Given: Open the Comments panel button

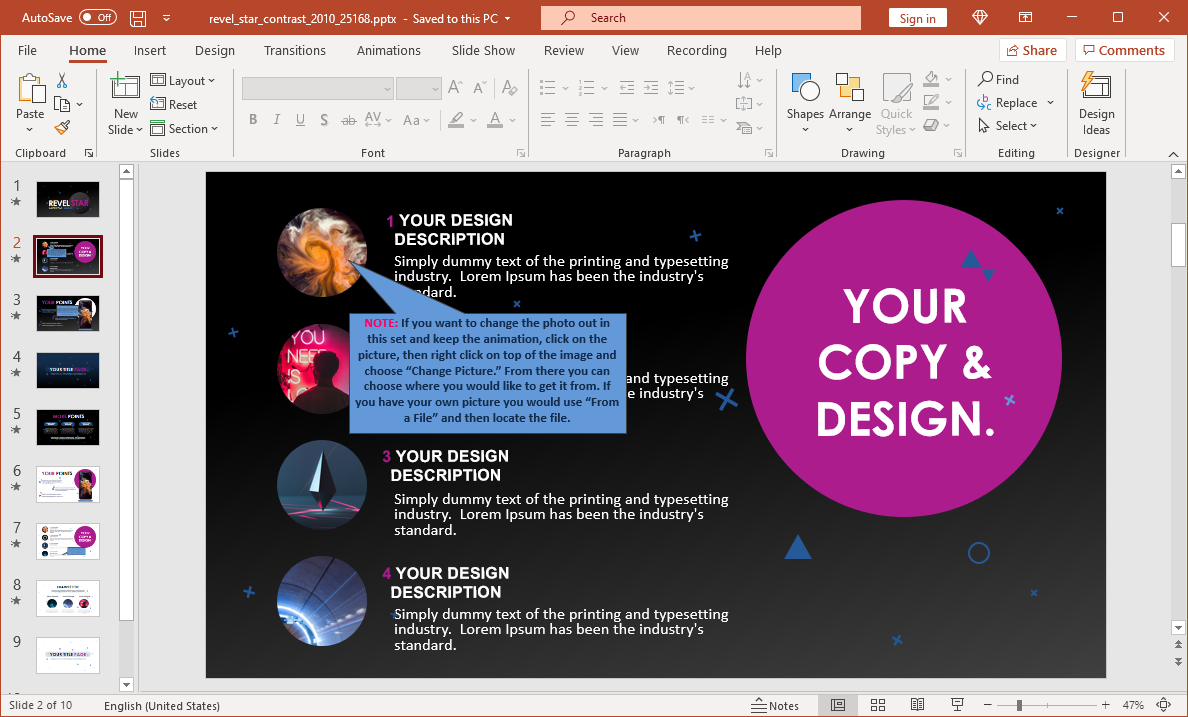Looking at the screenshot, I should (1124, 49).
